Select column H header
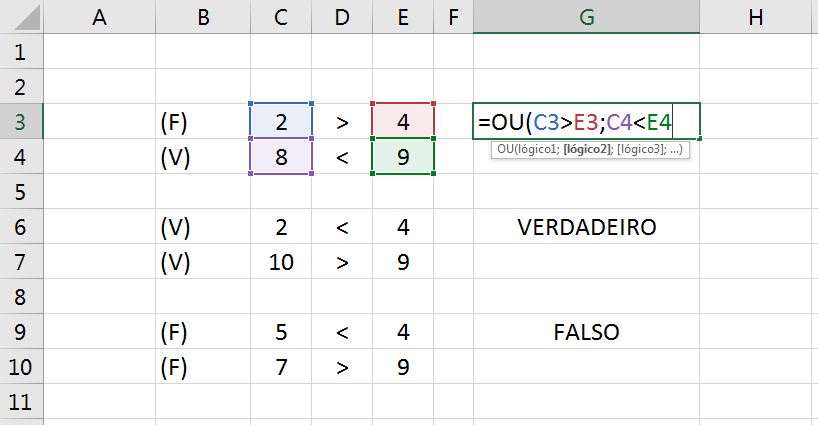Viewport: 818px width, 425px height. pyautogui.click(x=755, y=16)
